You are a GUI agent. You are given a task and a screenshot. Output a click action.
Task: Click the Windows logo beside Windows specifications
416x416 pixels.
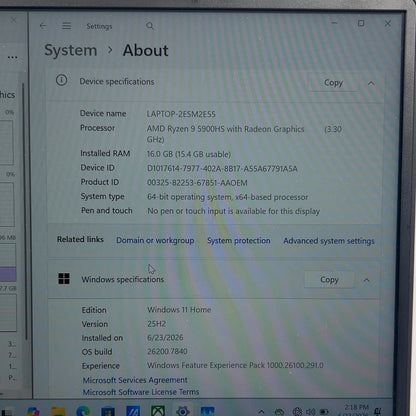click(64, 279)
